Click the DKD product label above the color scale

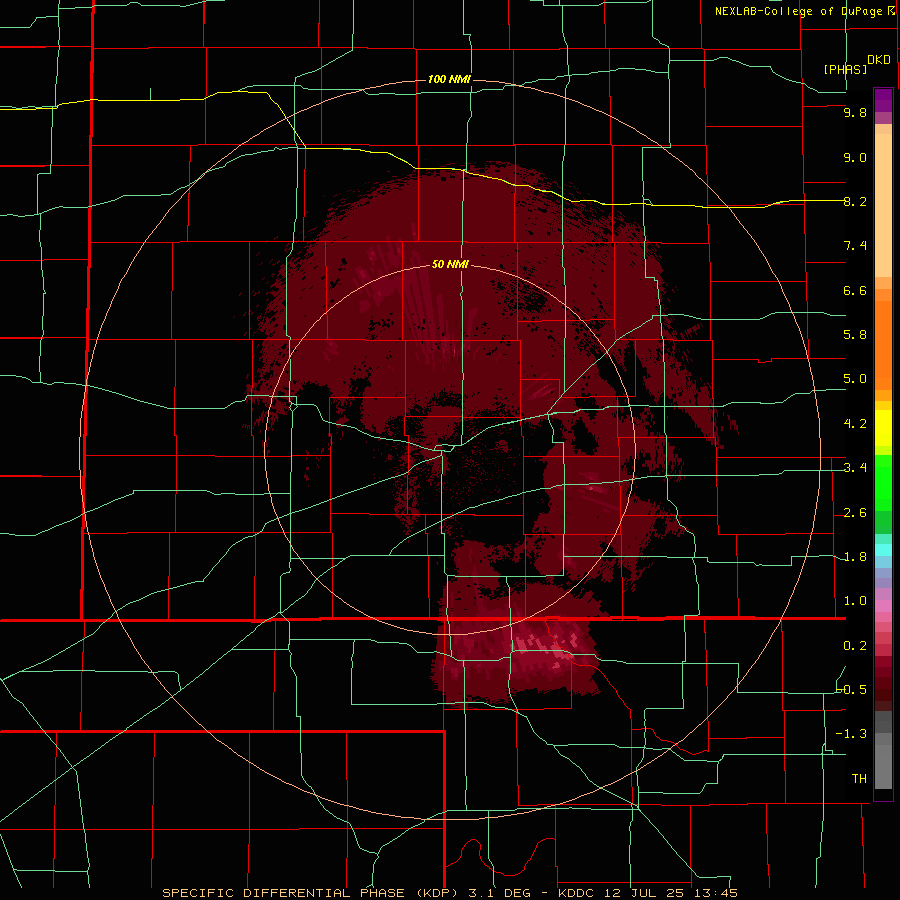(879, 60)
